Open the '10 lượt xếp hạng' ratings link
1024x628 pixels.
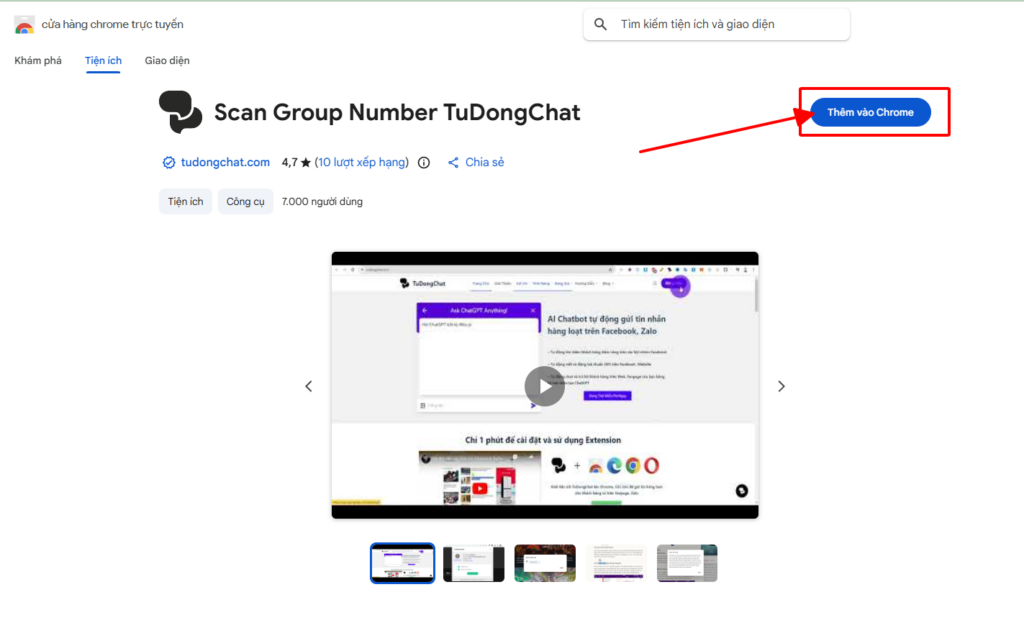click(x=361, y=162)
